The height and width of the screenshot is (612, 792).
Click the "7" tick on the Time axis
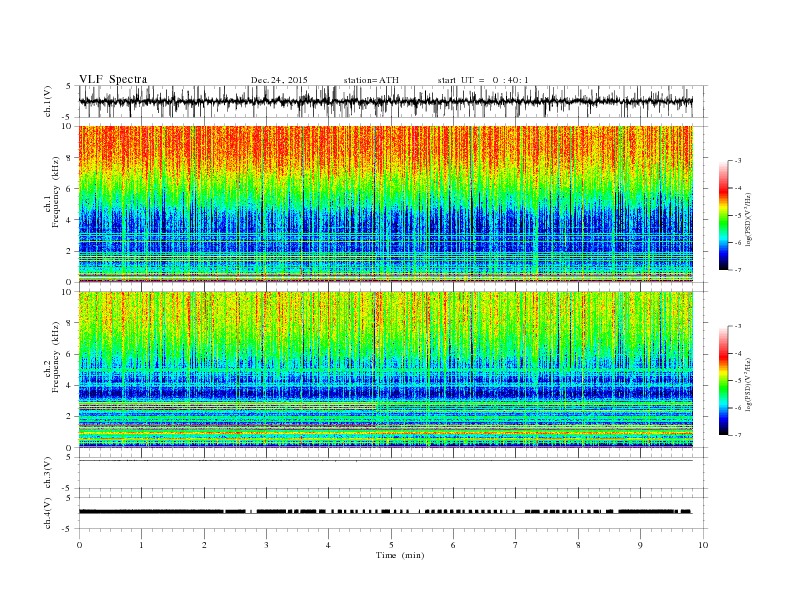[x=516, y=545]
